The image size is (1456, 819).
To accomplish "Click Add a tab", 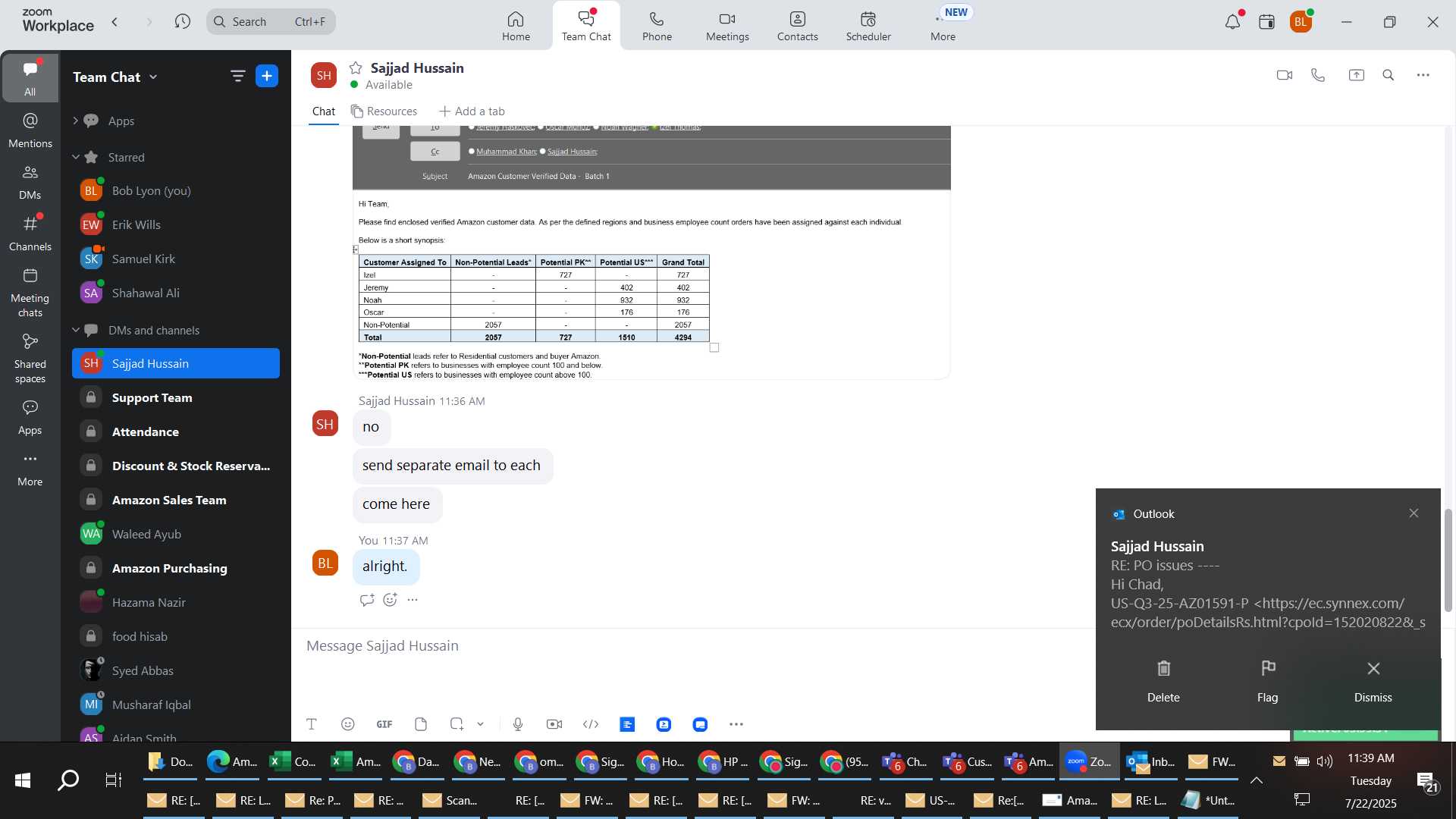I will click(472, 111).
